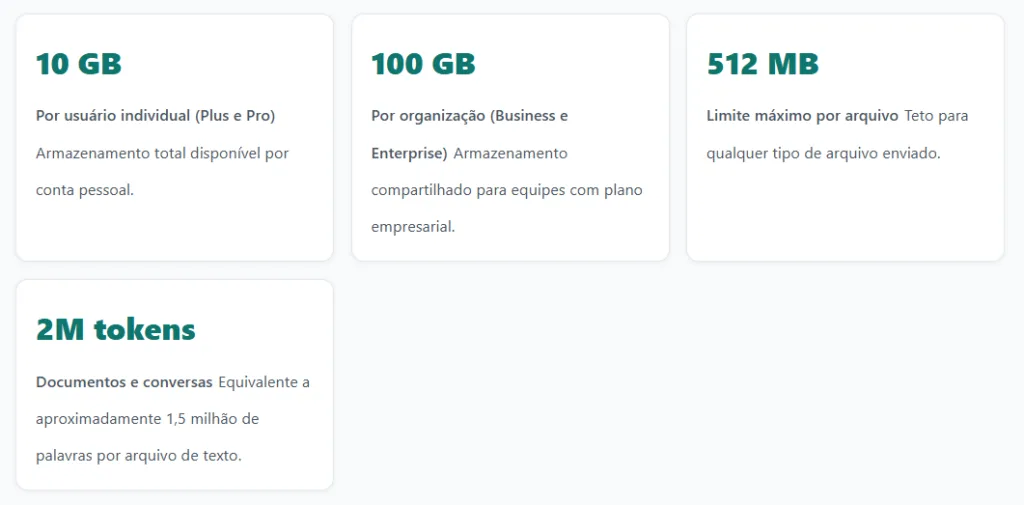Click the "10 GB" heading
This screenshot has width=1024, height=505.
click(x=78, y=65)
